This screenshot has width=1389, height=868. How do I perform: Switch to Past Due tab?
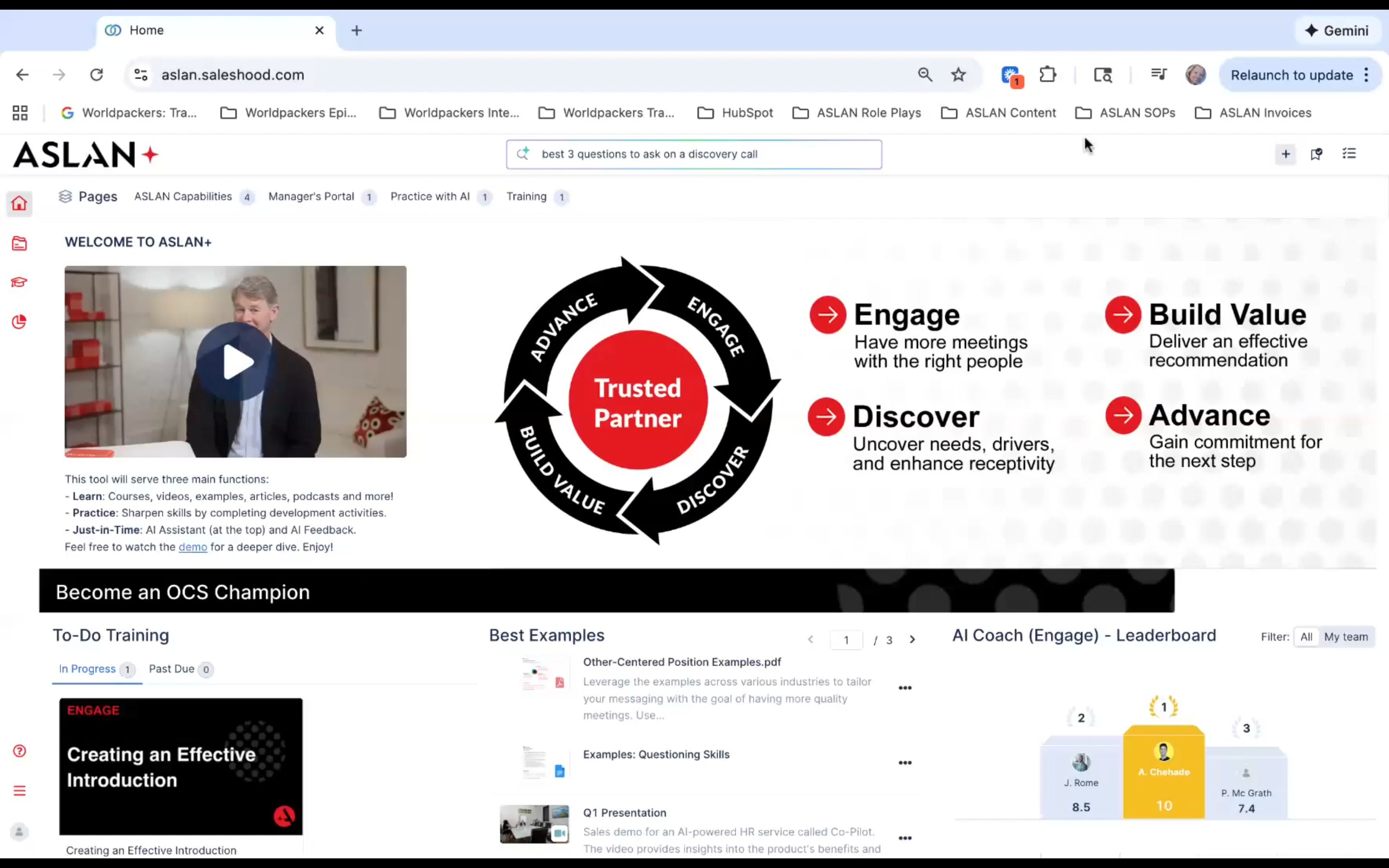[180, 669]
